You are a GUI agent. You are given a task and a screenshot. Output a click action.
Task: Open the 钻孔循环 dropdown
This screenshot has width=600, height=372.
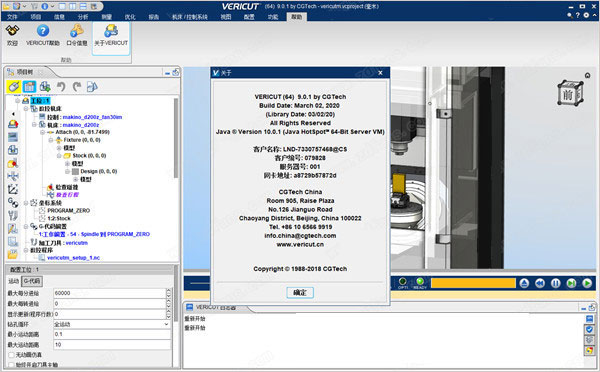(112, 324)
